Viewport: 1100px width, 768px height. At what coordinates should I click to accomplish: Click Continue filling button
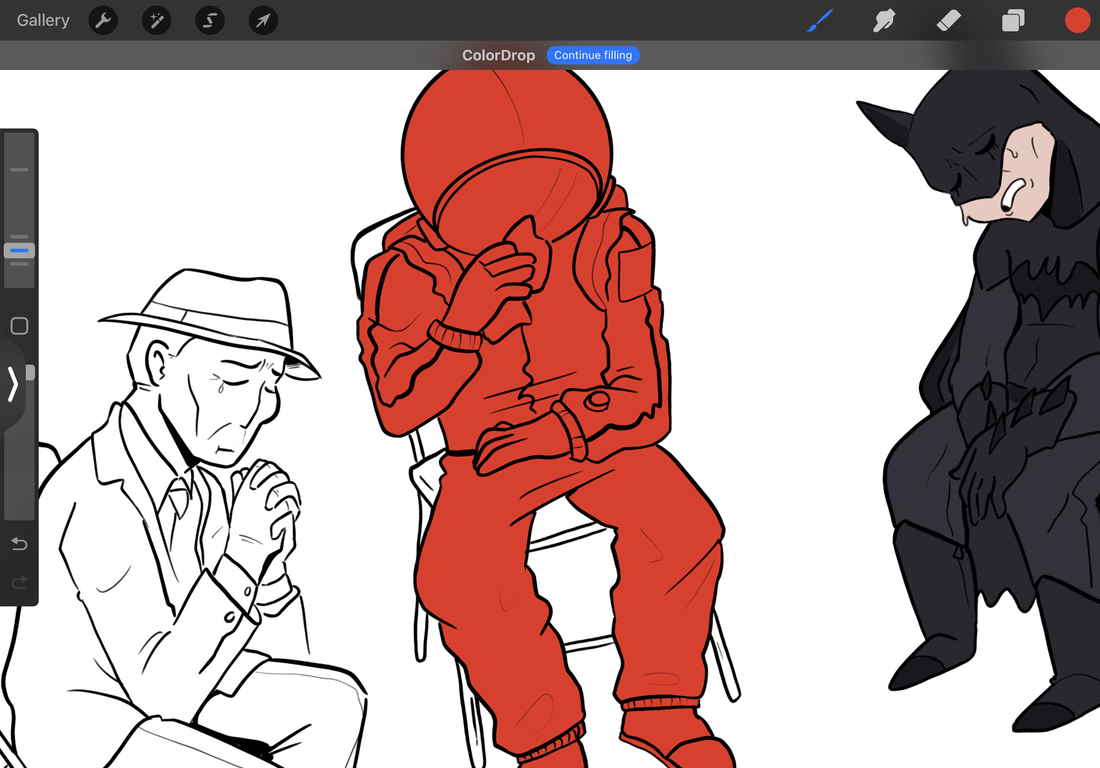(x=593, y=55)
